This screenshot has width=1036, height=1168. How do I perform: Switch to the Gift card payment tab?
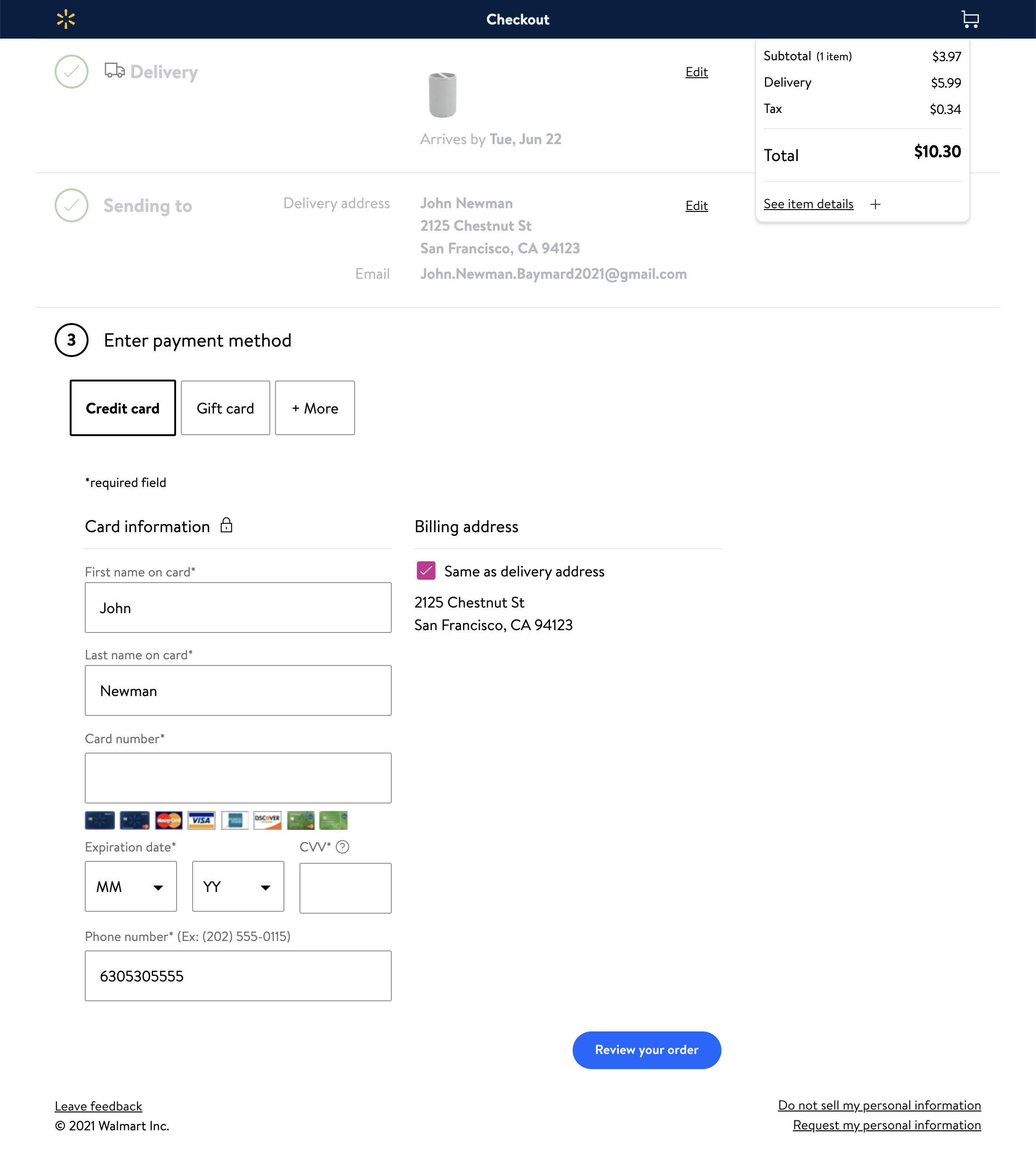tap(225, 407)
